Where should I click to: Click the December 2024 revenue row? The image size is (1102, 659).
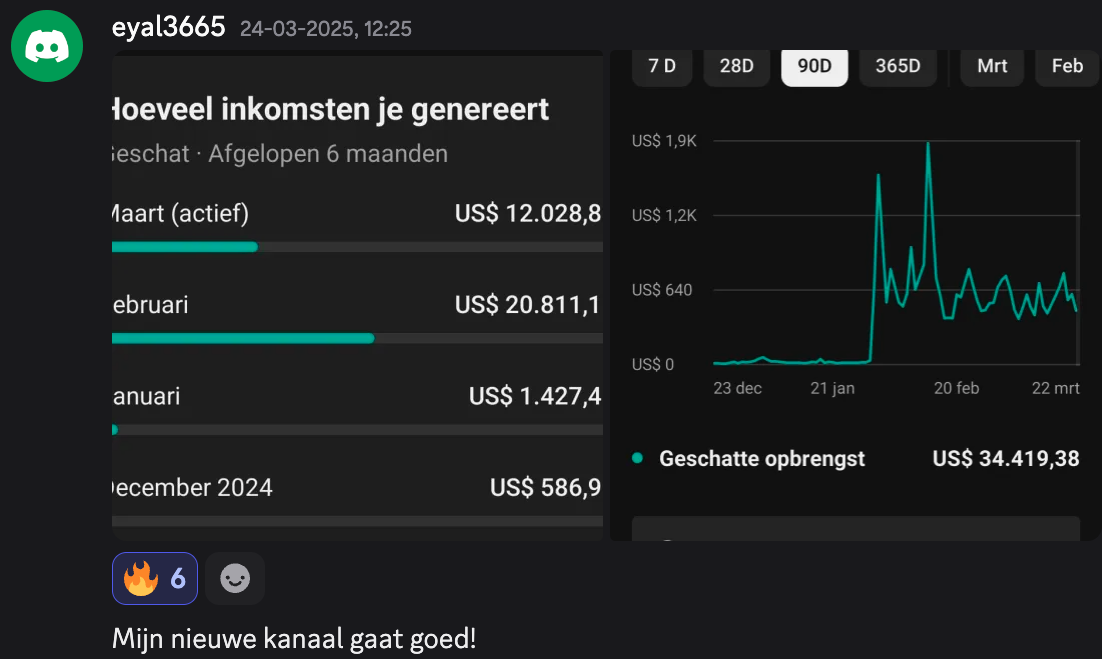click(x=357, y=488)
